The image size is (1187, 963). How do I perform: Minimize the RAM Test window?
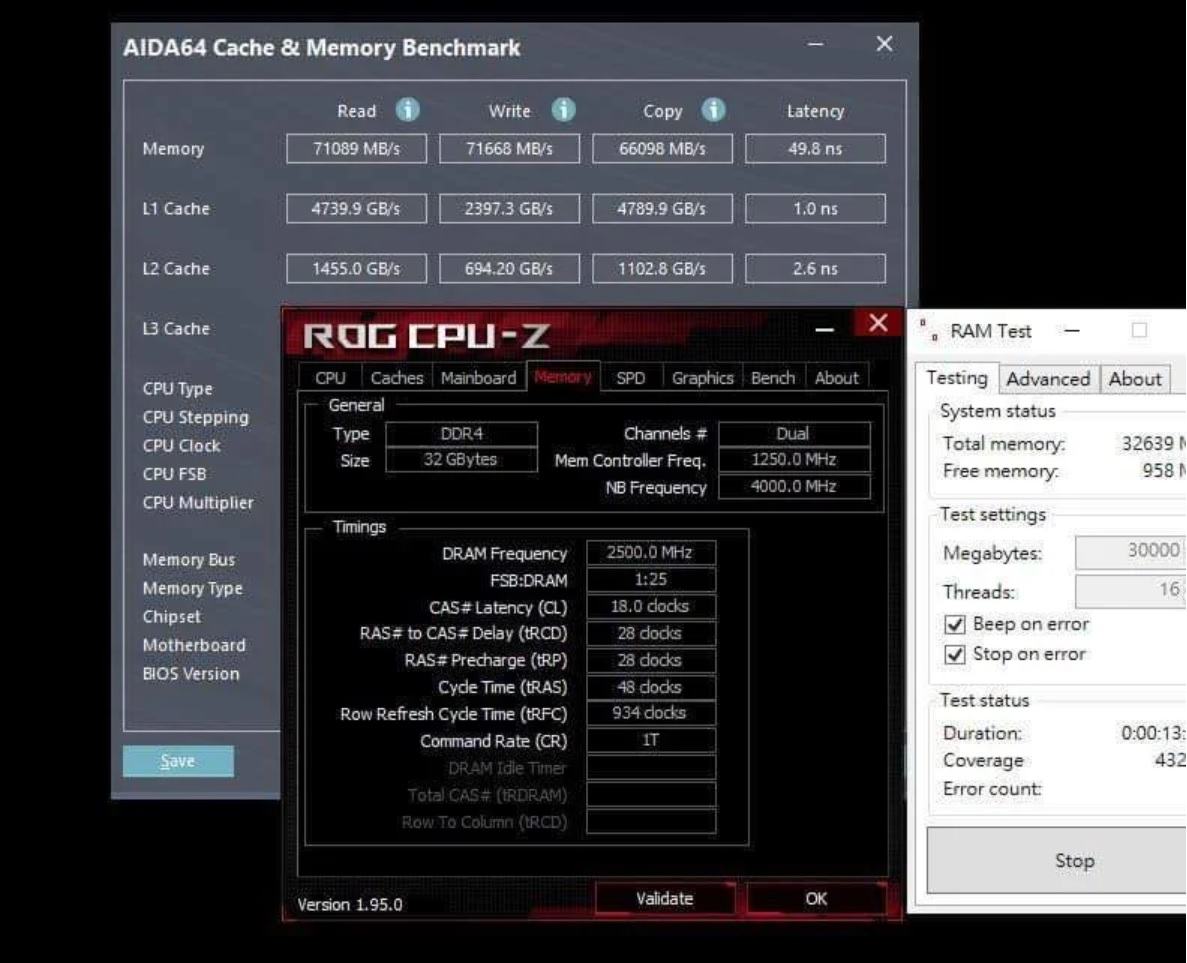(1072, 331)
